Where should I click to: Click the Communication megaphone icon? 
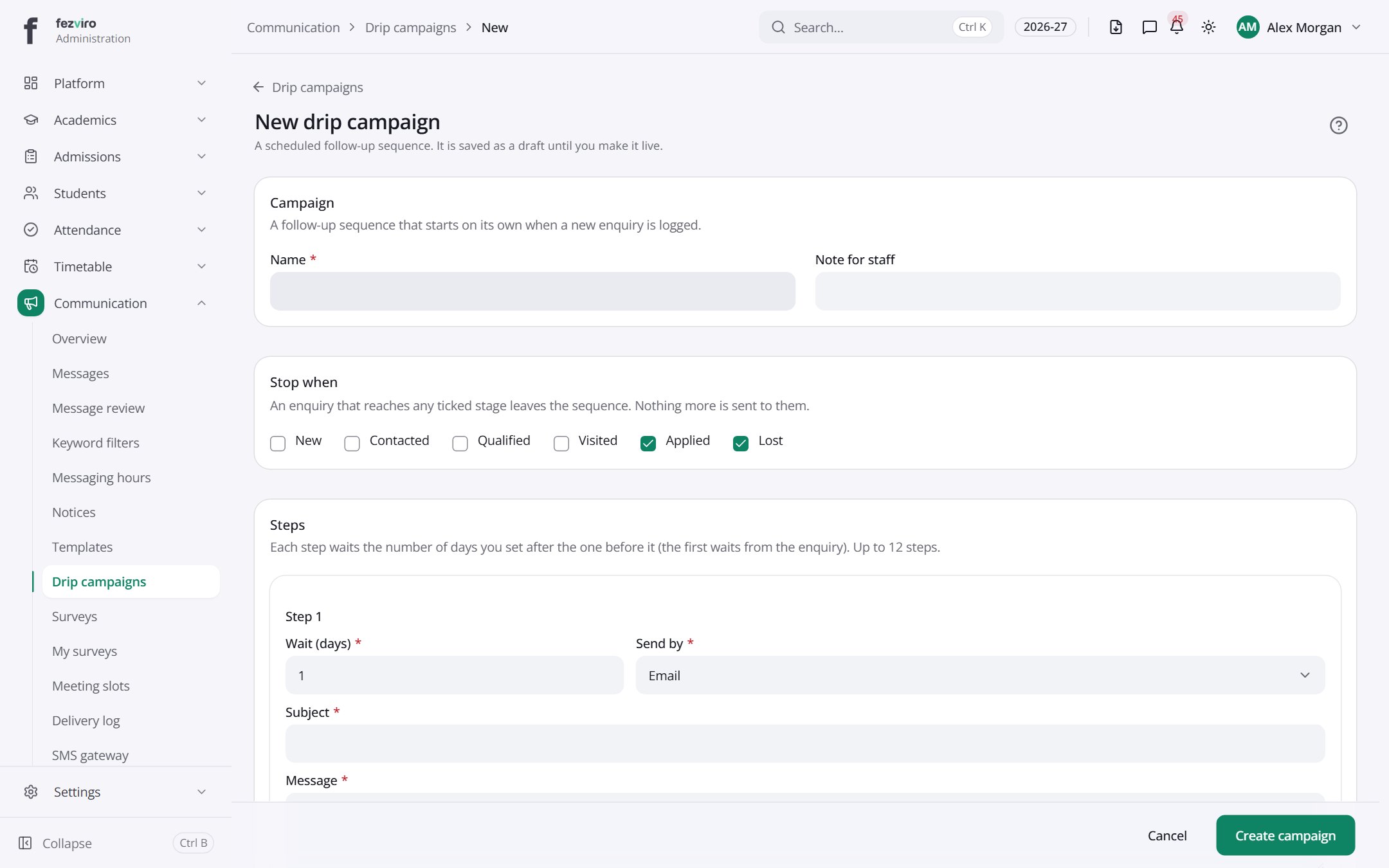(31, 303)
